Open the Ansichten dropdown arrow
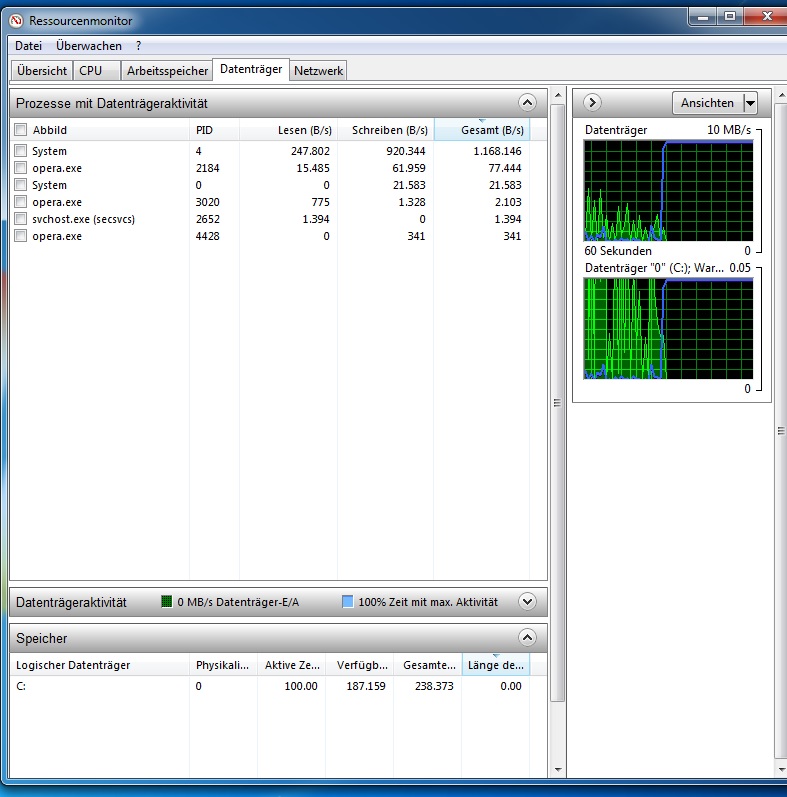Image resolution: width=787 pixels, height=797 pixels. pos(750,103)
